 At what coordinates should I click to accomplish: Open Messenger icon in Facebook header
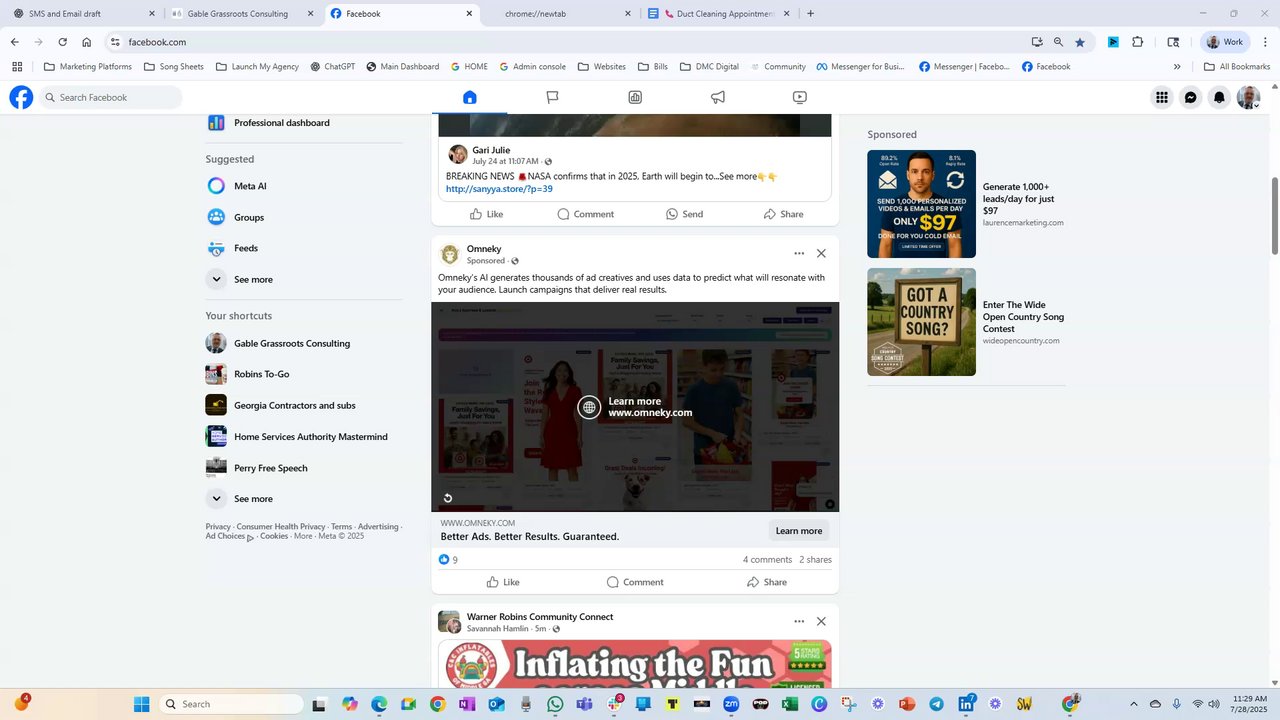1191,97
